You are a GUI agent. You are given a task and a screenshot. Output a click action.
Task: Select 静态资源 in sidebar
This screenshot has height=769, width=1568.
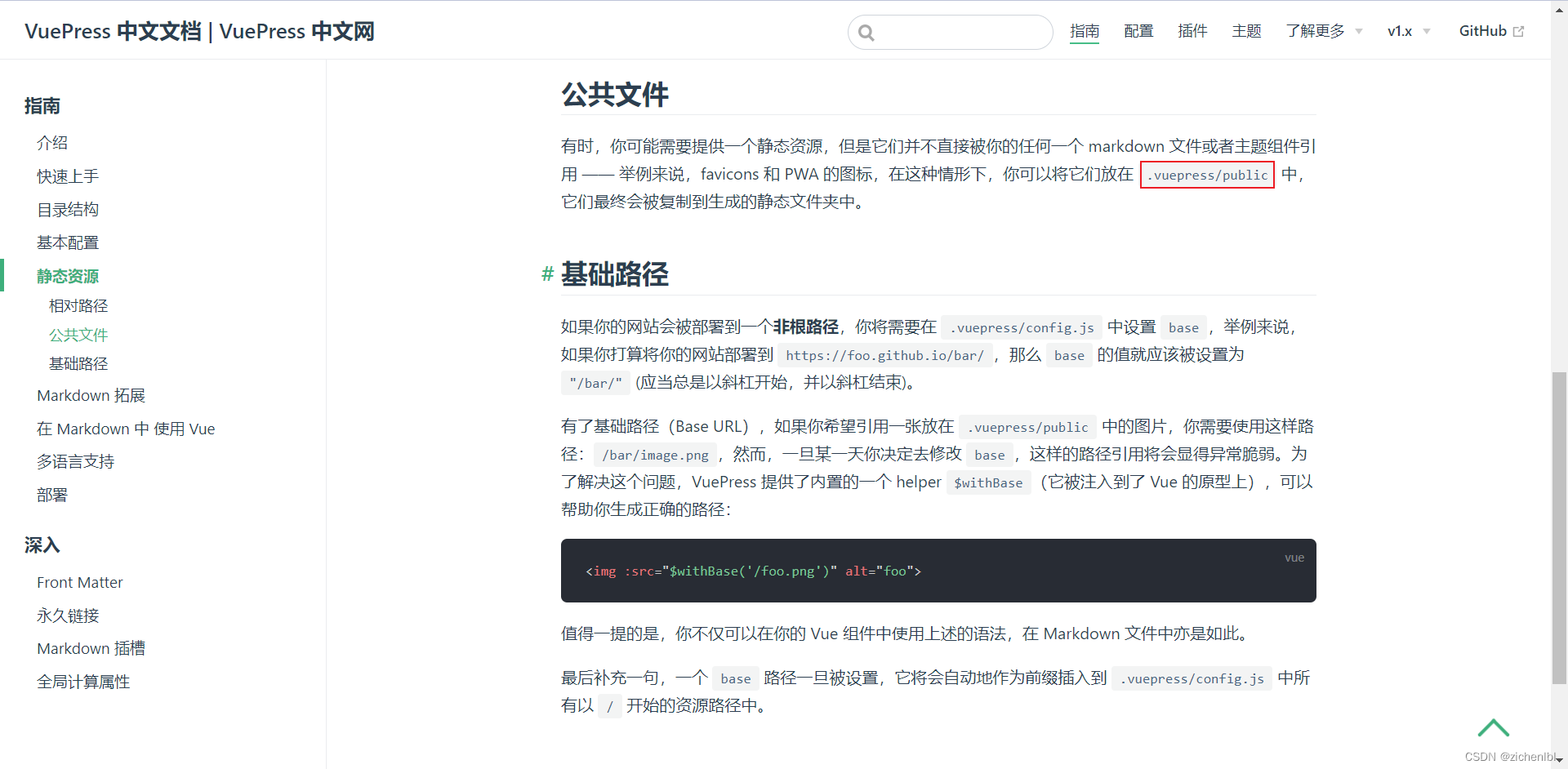pyautogui.click(x=68, y=276)
